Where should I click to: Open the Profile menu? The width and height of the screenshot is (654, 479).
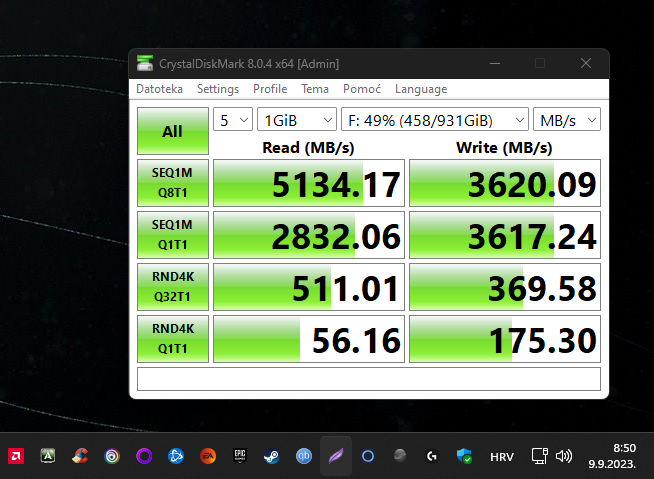(x=270, y=89)
